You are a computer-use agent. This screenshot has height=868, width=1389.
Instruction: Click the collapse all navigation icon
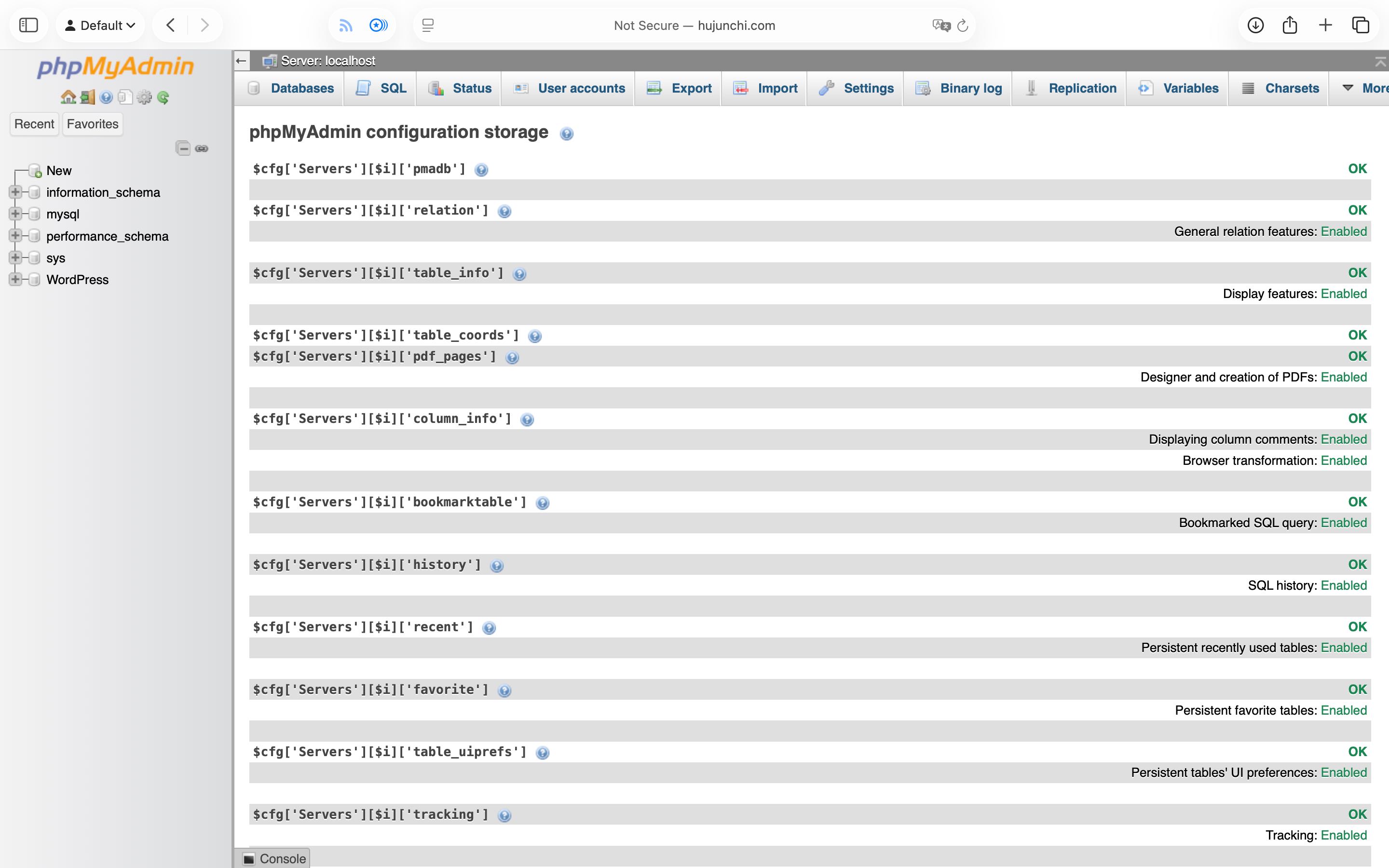point(183,149)
